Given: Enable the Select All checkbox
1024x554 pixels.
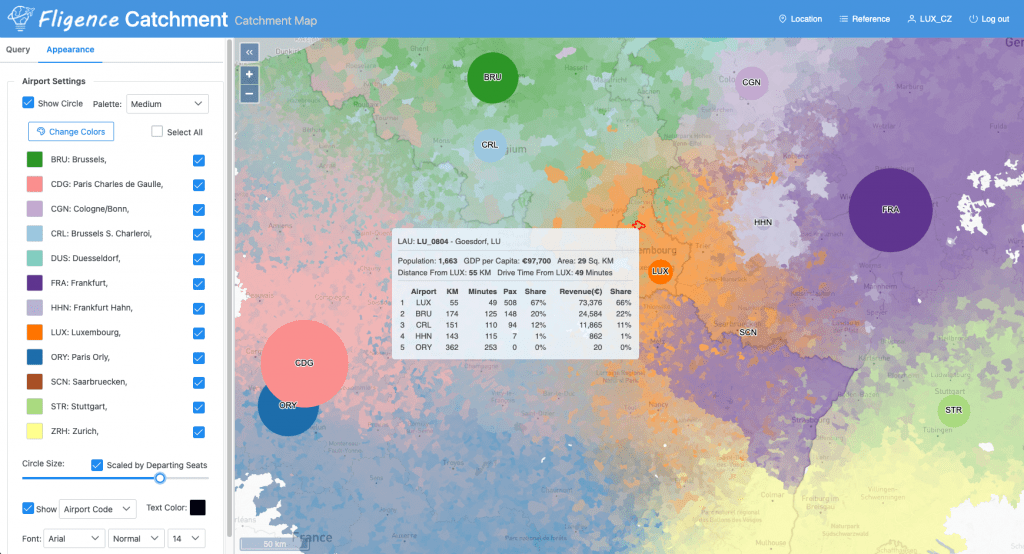Looking at the screenshot, I should pyautogui.click(x=157, y=132).
